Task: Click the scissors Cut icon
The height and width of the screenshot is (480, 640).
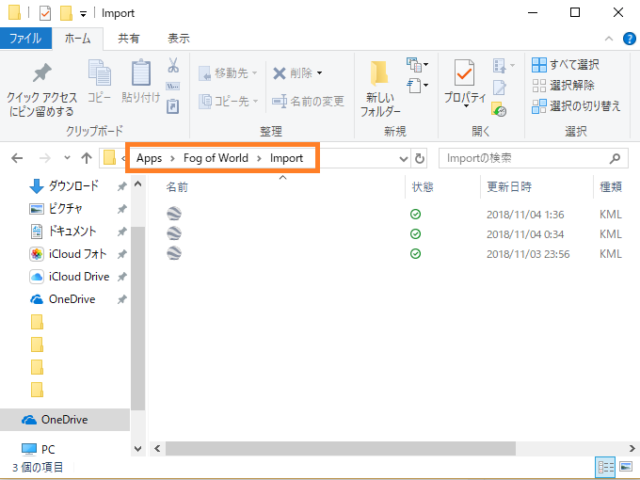Action: 173,66
